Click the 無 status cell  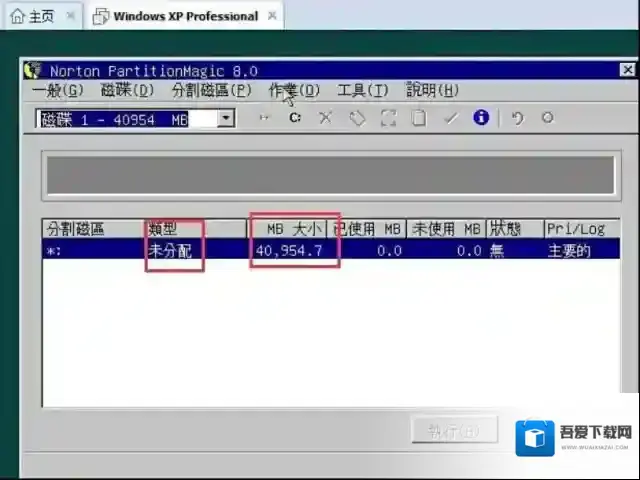point(497,251)
